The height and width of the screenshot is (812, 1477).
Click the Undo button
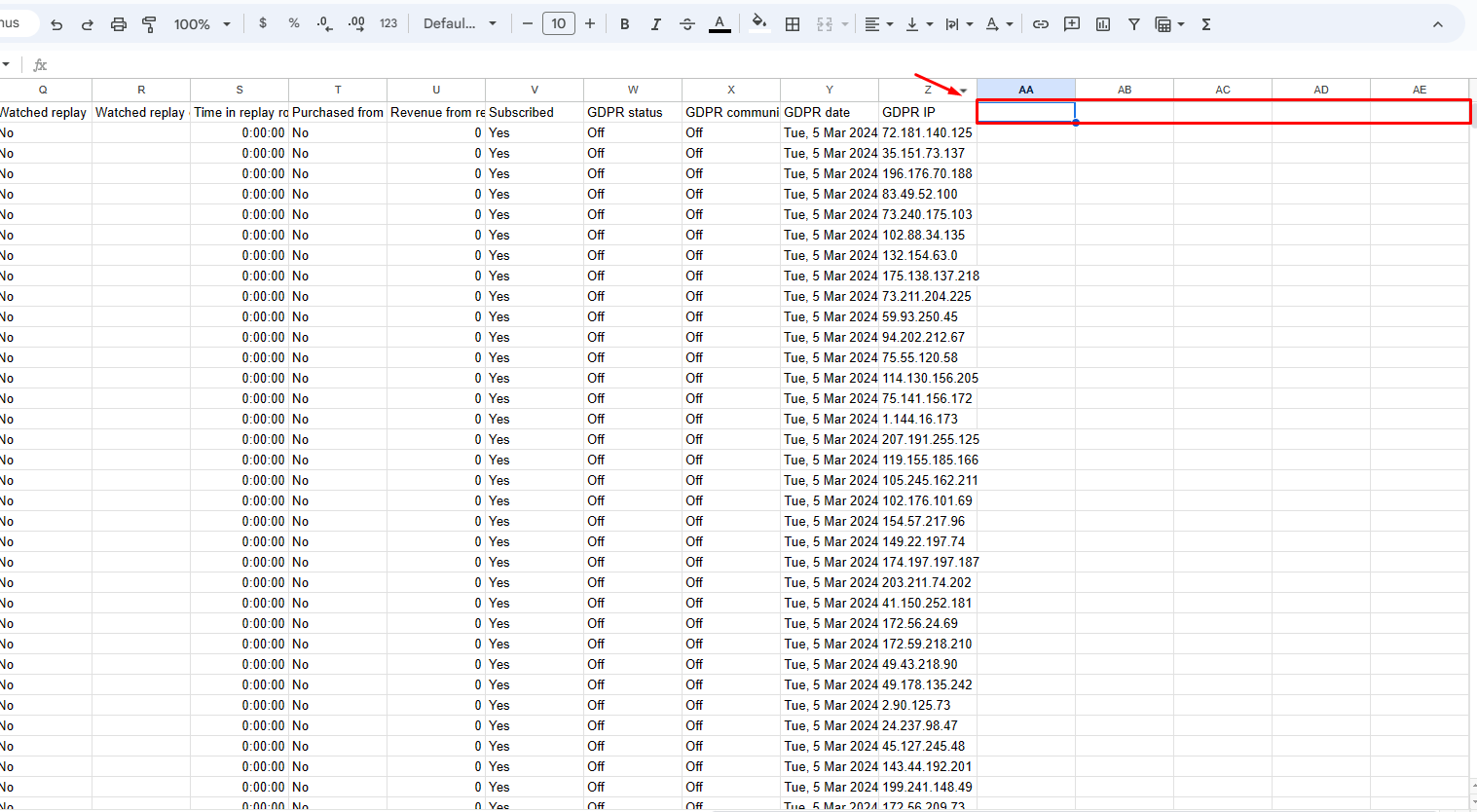[56, 23]
